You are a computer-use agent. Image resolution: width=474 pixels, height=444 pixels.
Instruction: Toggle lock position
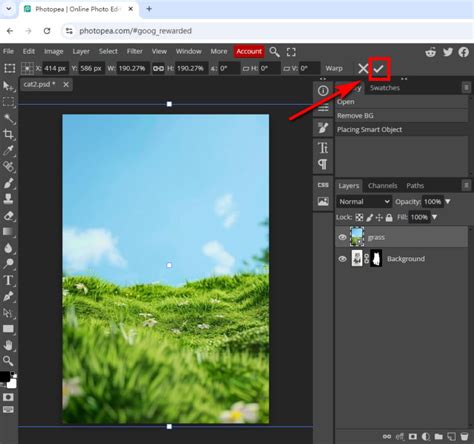click(379, 218)
